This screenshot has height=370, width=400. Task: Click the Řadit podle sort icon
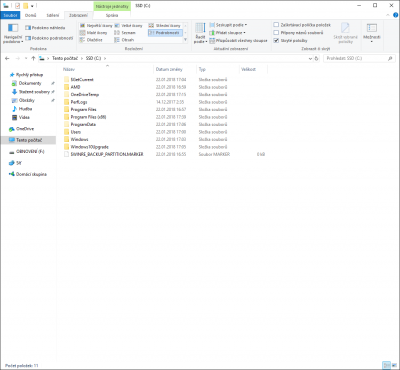(200, 33)
